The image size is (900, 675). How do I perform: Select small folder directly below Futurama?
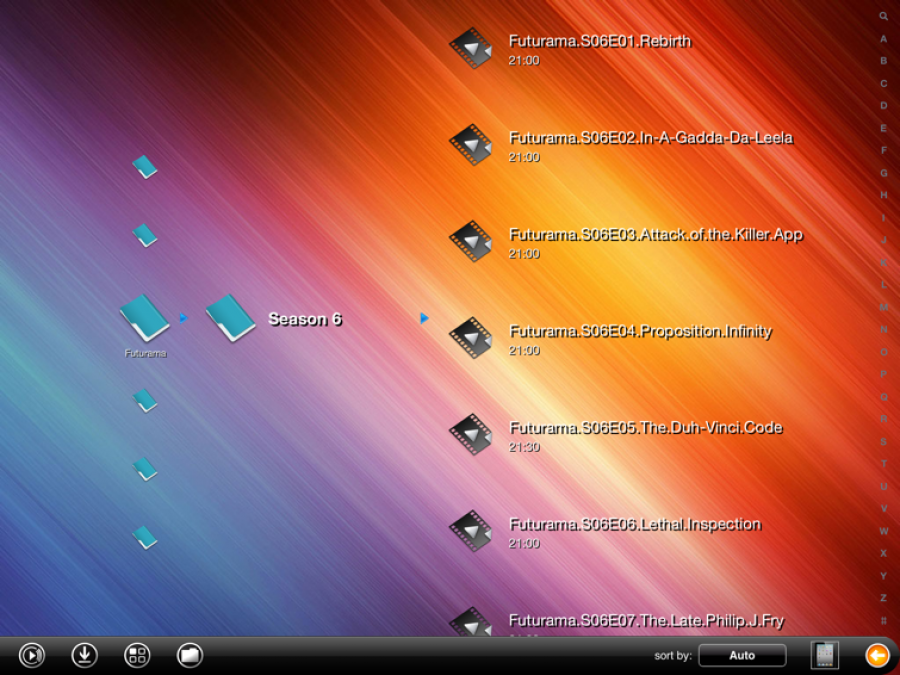145,401
